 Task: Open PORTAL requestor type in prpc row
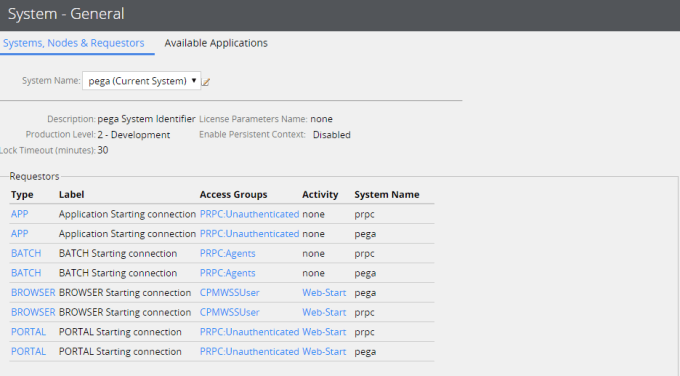[x=28, y=332]
